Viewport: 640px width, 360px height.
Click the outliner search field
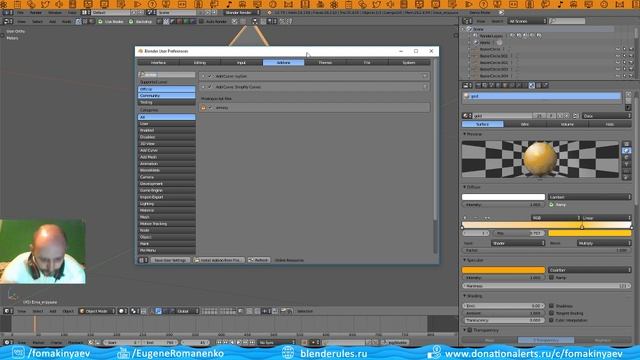(x=567, y=21)
